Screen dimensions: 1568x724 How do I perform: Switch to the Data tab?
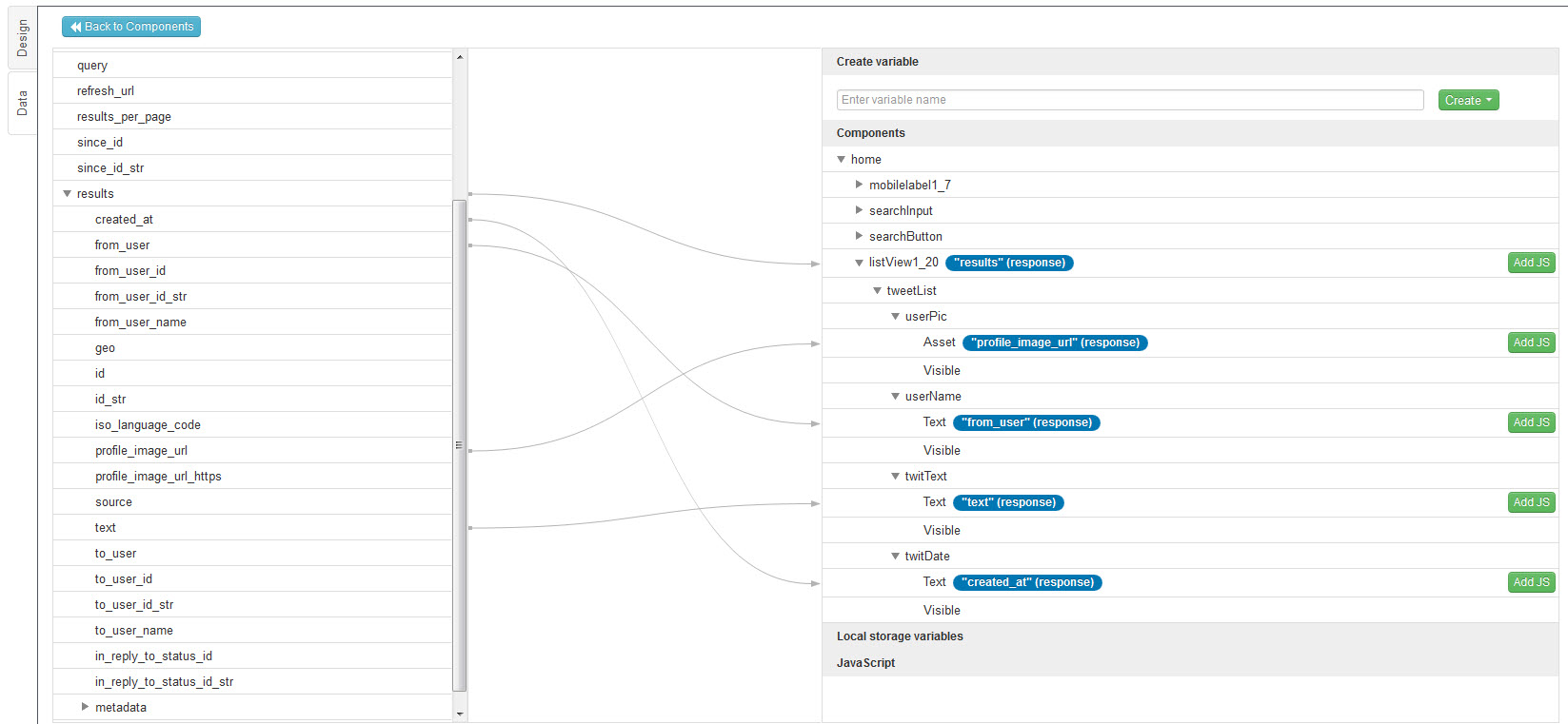coord(22,103)
